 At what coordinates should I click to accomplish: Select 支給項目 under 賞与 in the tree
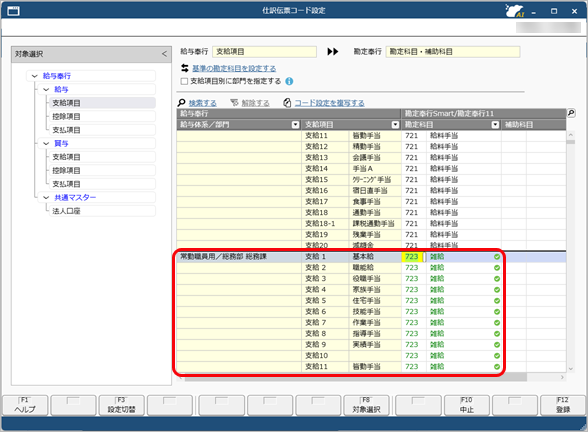coord(102,157)
